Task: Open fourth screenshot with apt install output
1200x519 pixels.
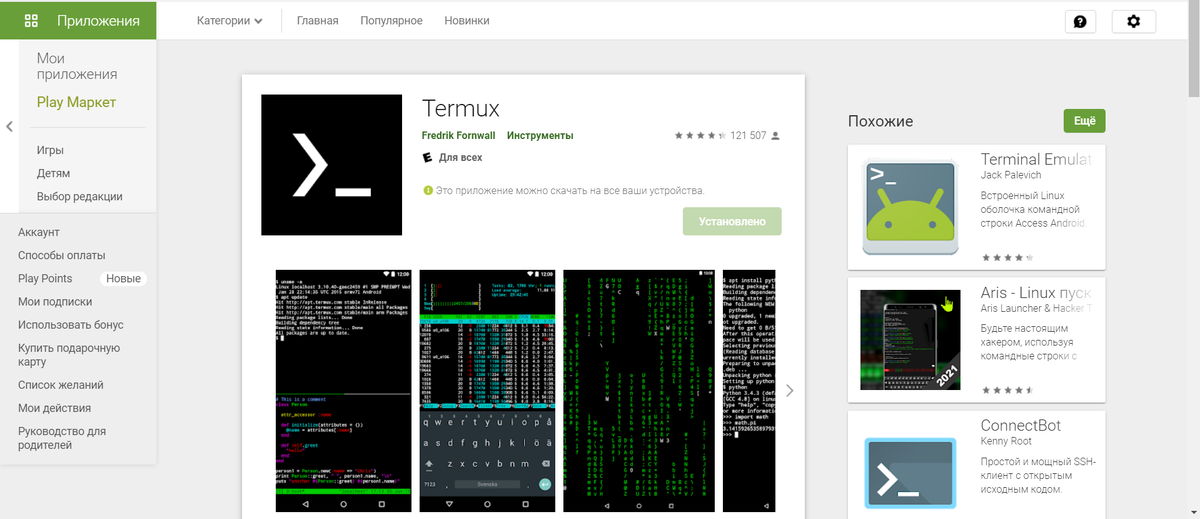Action: (x=747, y=390)
